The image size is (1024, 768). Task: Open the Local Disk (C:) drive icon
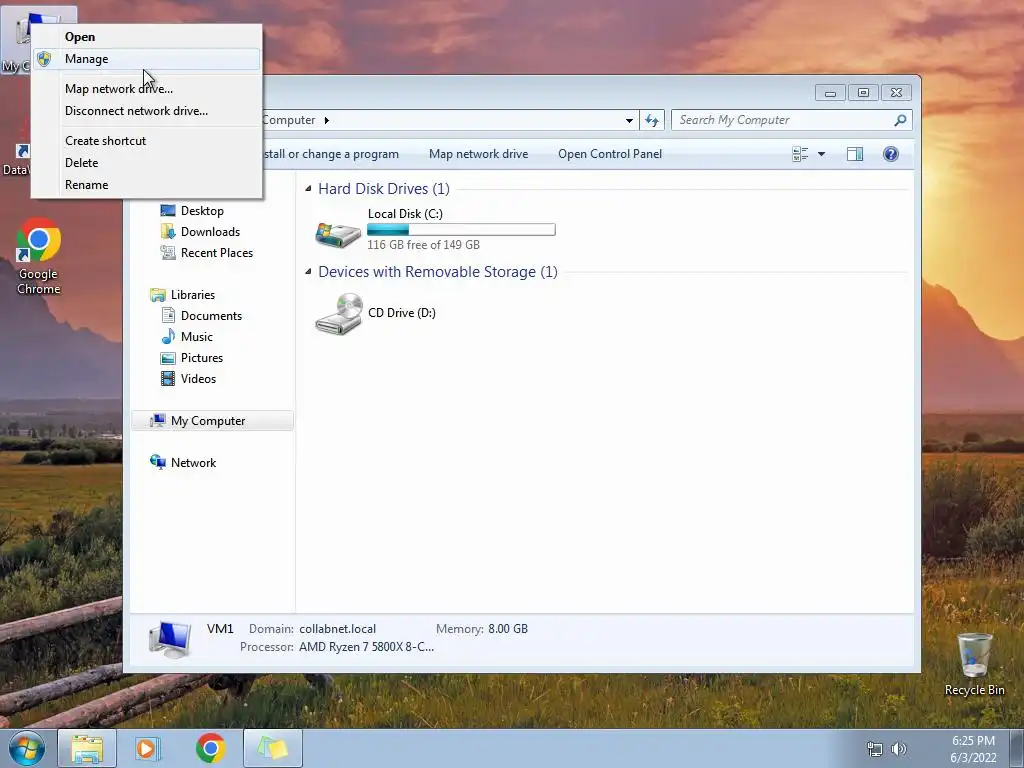[338, 234]
